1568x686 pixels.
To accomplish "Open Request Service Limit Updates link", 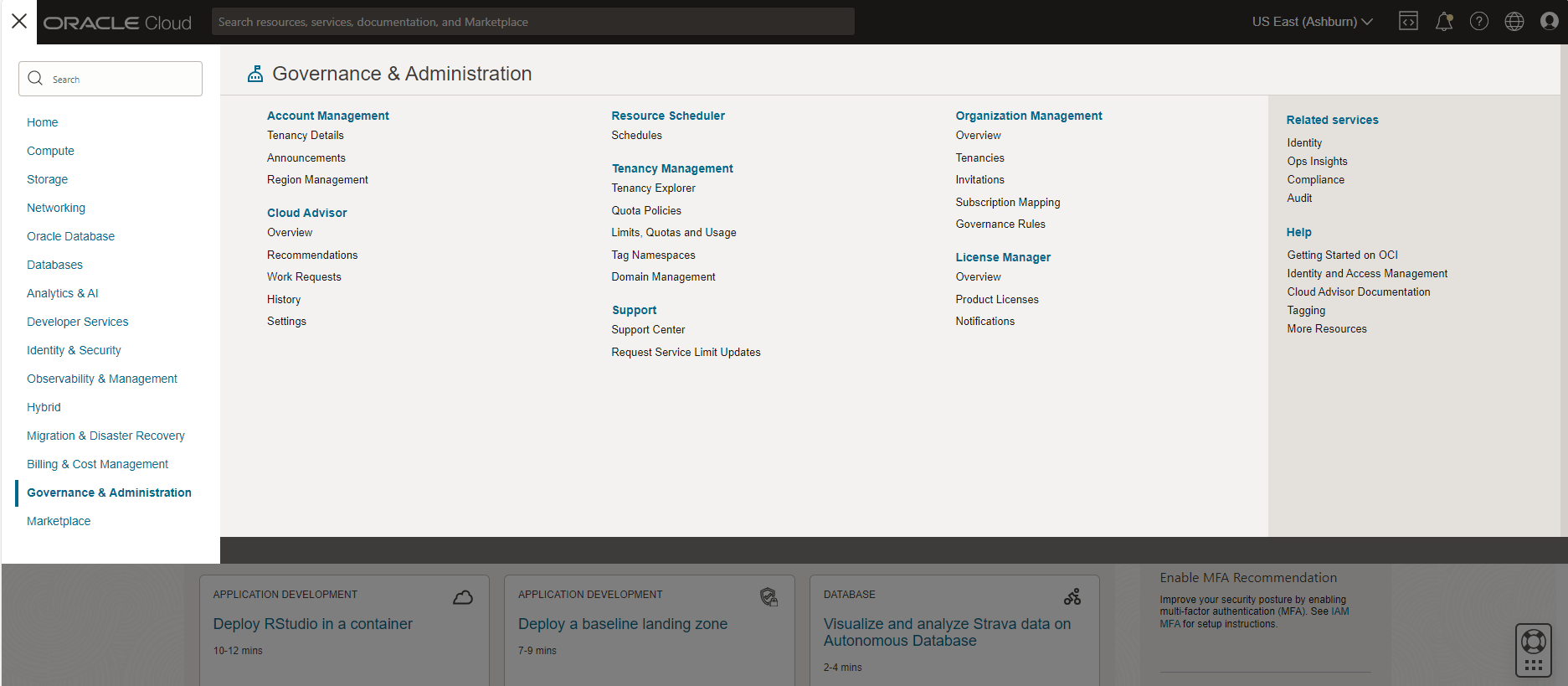I will pos(686,353).
